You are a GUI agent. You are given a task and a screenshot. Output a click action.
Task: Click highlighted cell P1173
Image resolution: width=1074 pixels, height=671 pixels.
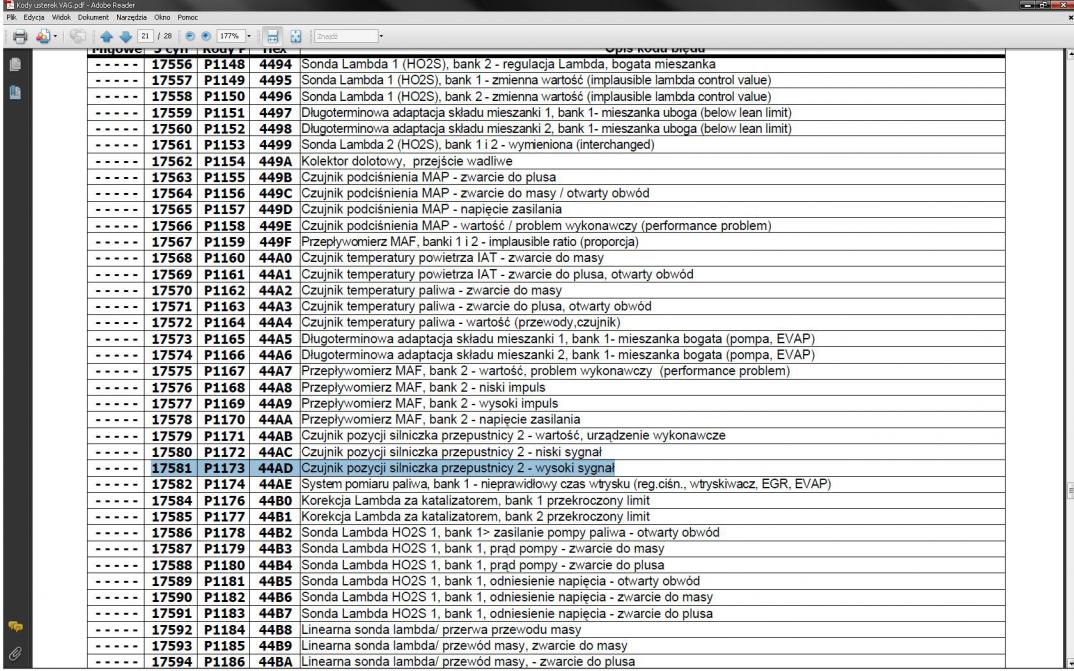[x=224, y=468]
